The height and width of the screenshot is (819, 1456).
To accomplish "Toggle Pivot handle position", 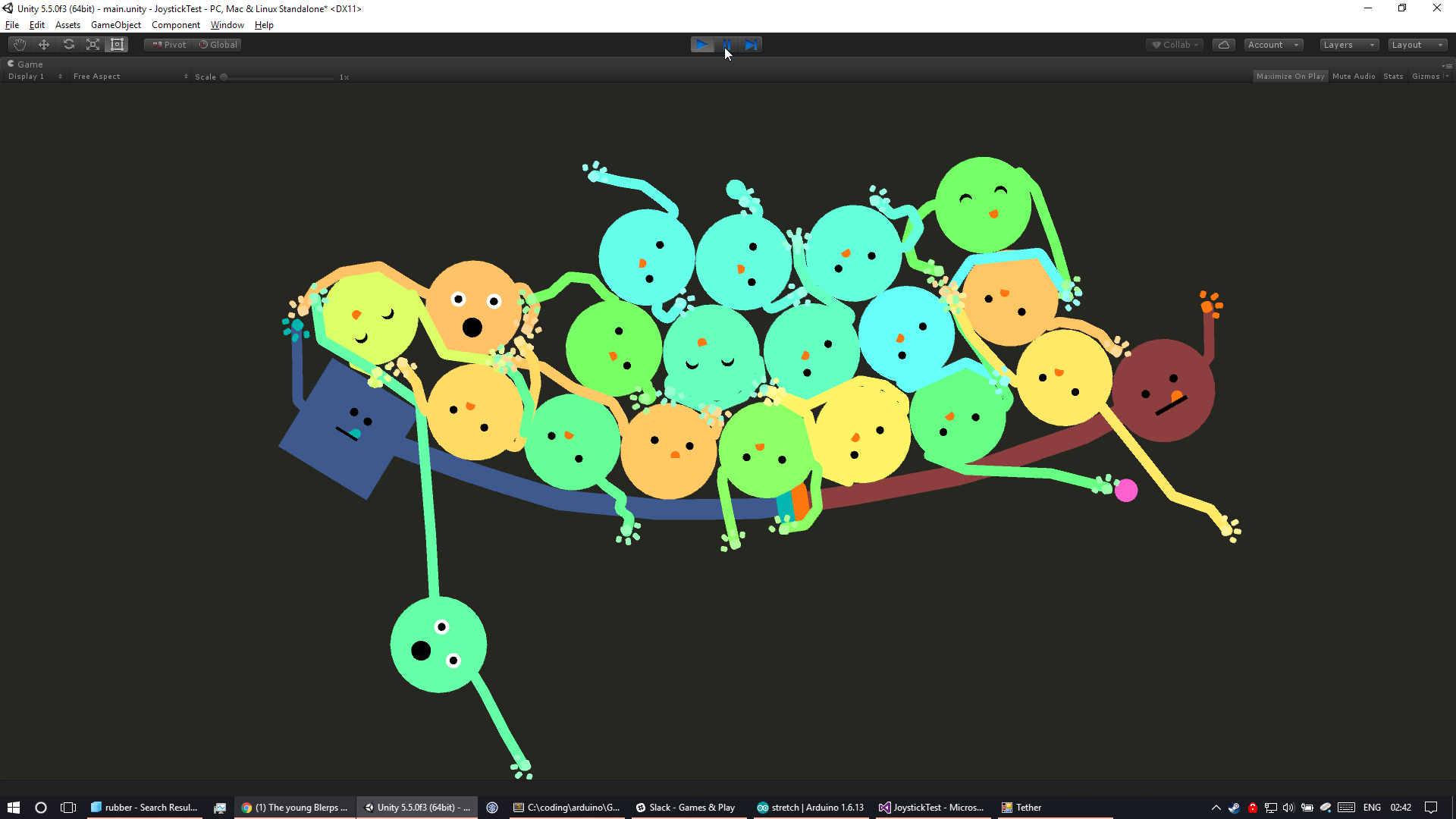I will coord(169,45).
